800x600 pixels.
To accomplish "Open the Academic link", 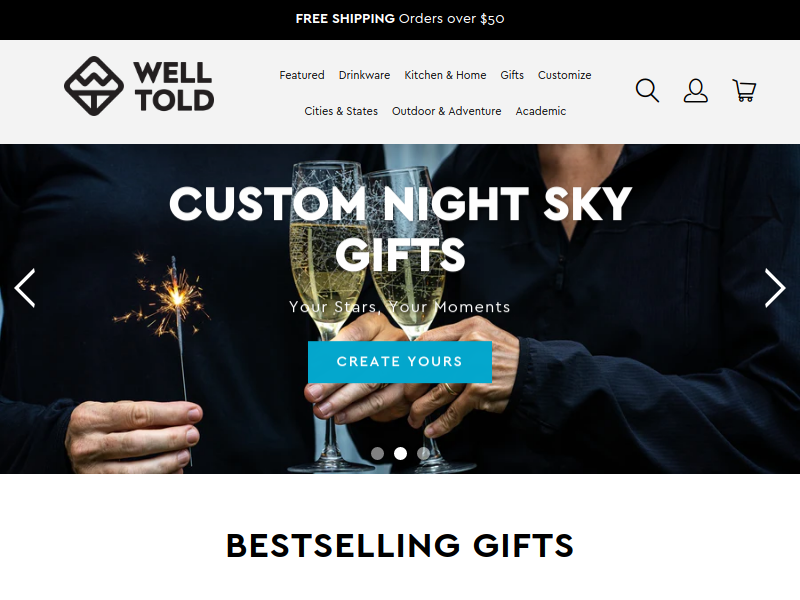I will coord(540,111).
